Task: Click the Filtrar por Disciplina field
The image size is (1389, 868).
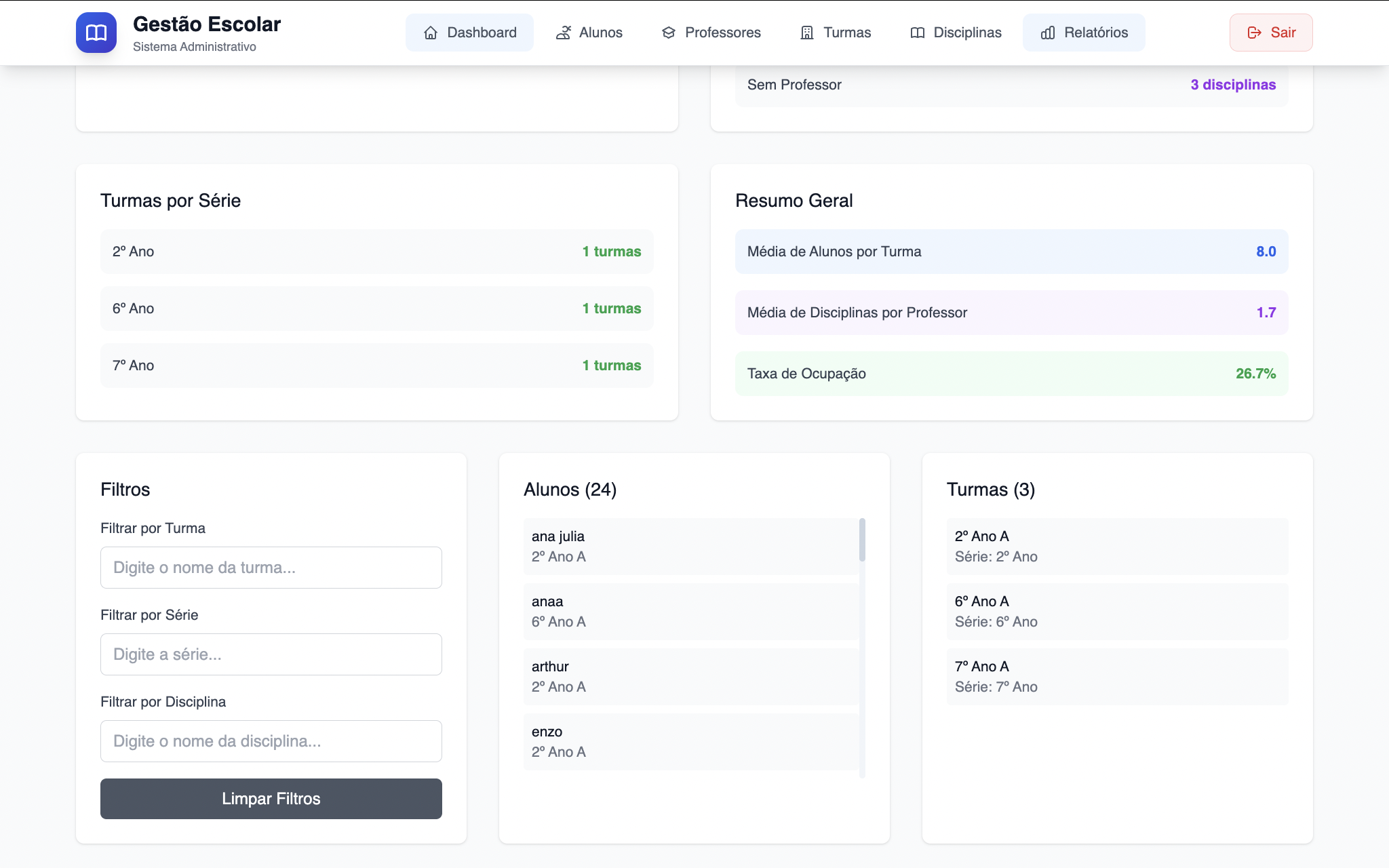Action: tap(271, 741)
